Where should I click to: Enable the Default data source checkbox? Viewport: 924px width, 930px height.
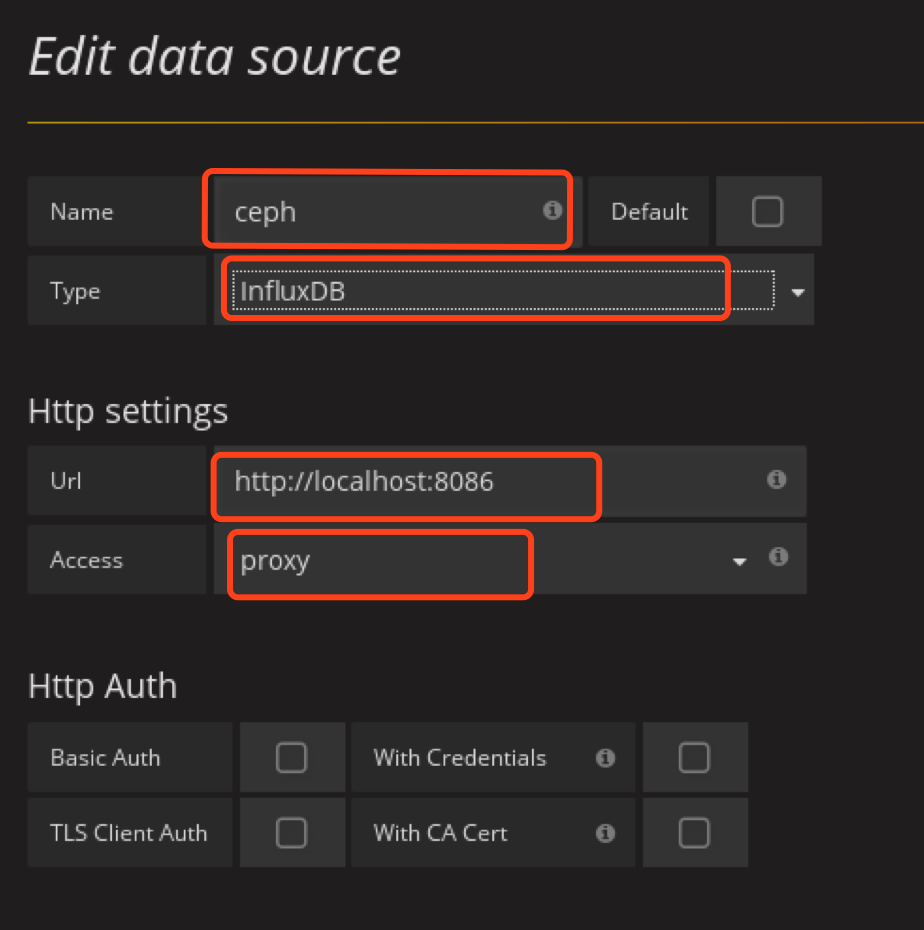(x=767, y=212)
